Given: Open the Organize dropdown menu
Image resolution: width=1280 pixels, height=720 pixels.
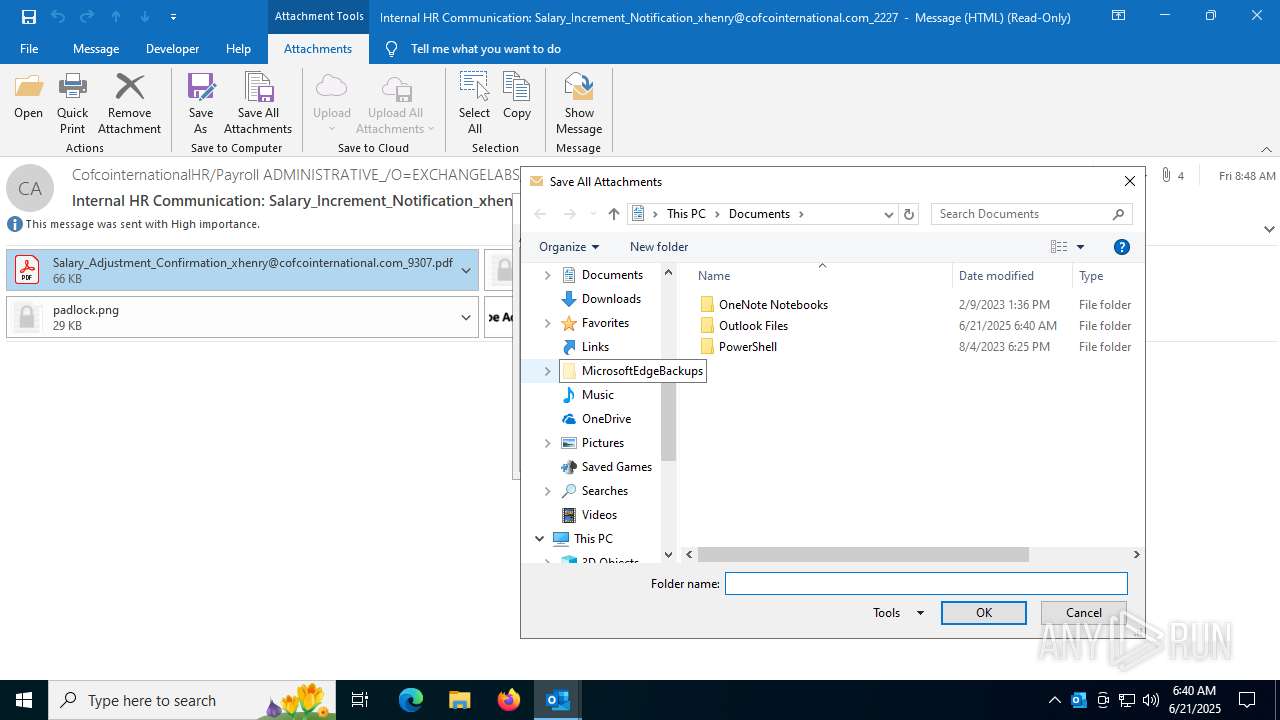Looking at the screenshot, I should (x=569, y=247).
